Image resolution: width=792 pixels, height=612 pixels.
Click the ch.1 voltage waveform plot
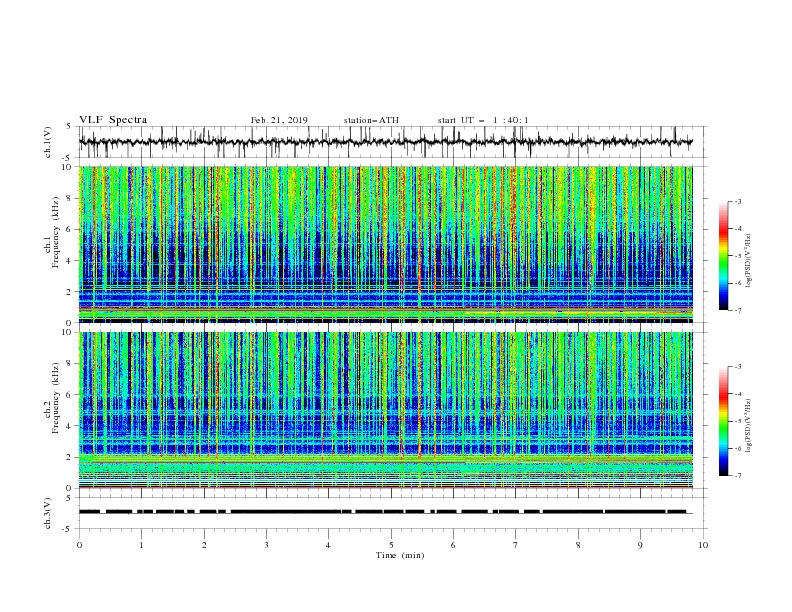386,142
